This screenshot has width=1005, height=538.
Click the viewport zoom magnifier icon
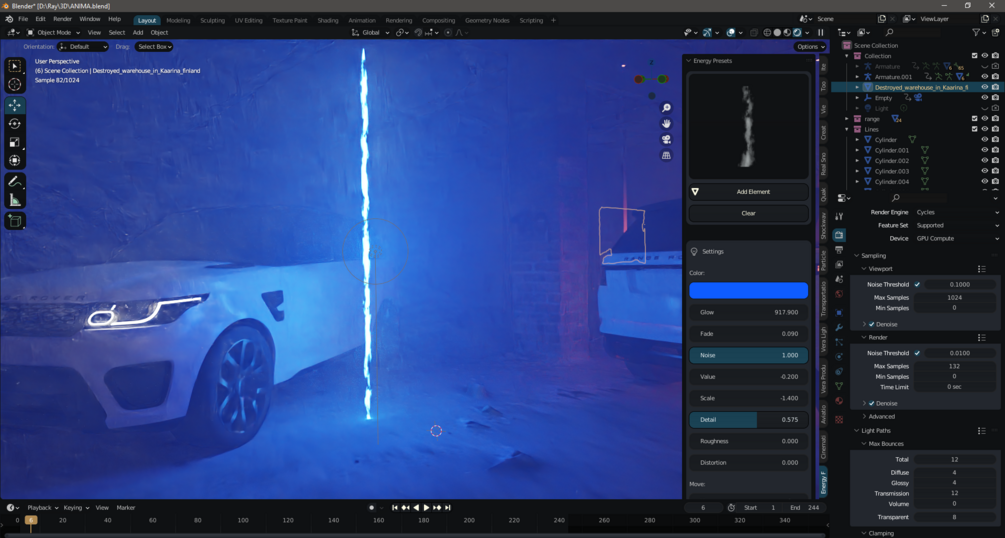tap(667, 108)
